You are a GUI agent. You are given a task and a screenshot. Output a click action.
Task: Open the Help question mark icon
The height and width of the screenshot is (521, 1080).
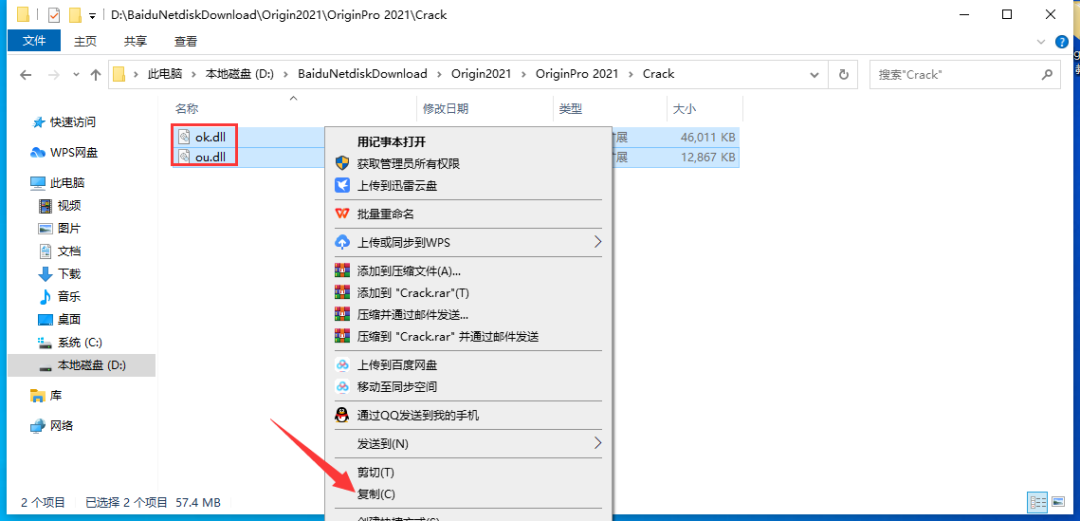pyautogui.click(x=1061, y=42)
